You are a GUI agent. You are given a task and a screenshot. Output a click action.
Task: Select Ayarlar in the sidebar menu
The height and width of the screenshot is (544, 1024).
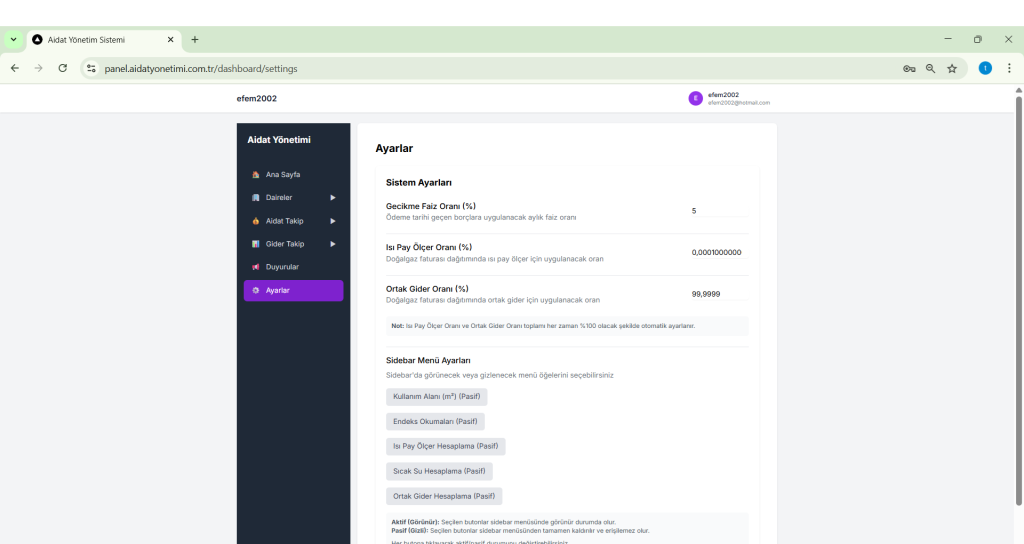pos(293,290)
